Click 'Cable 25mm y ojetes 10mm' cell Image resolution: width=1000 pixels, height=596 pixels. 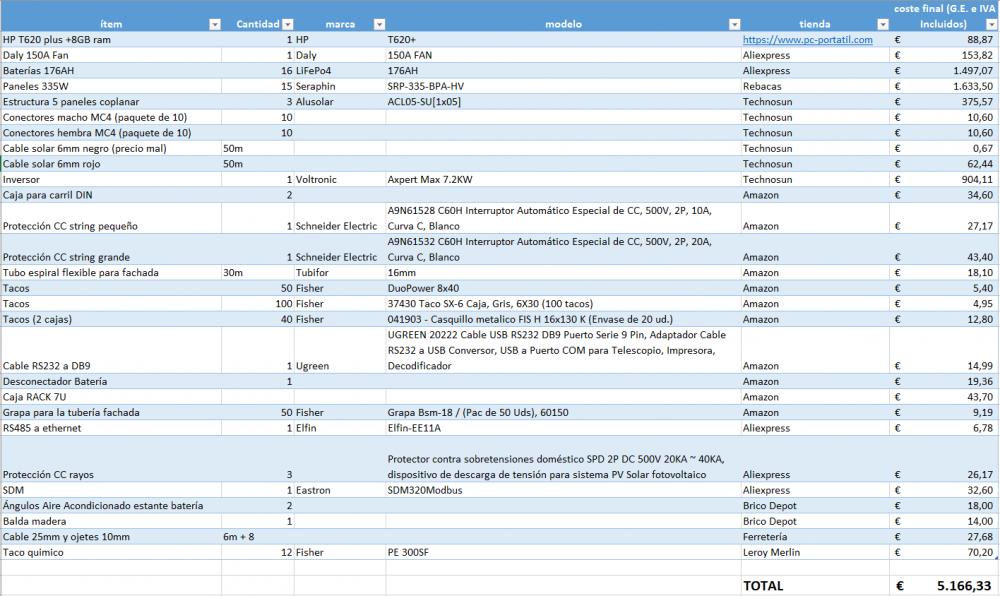click(x=112, y=537)
